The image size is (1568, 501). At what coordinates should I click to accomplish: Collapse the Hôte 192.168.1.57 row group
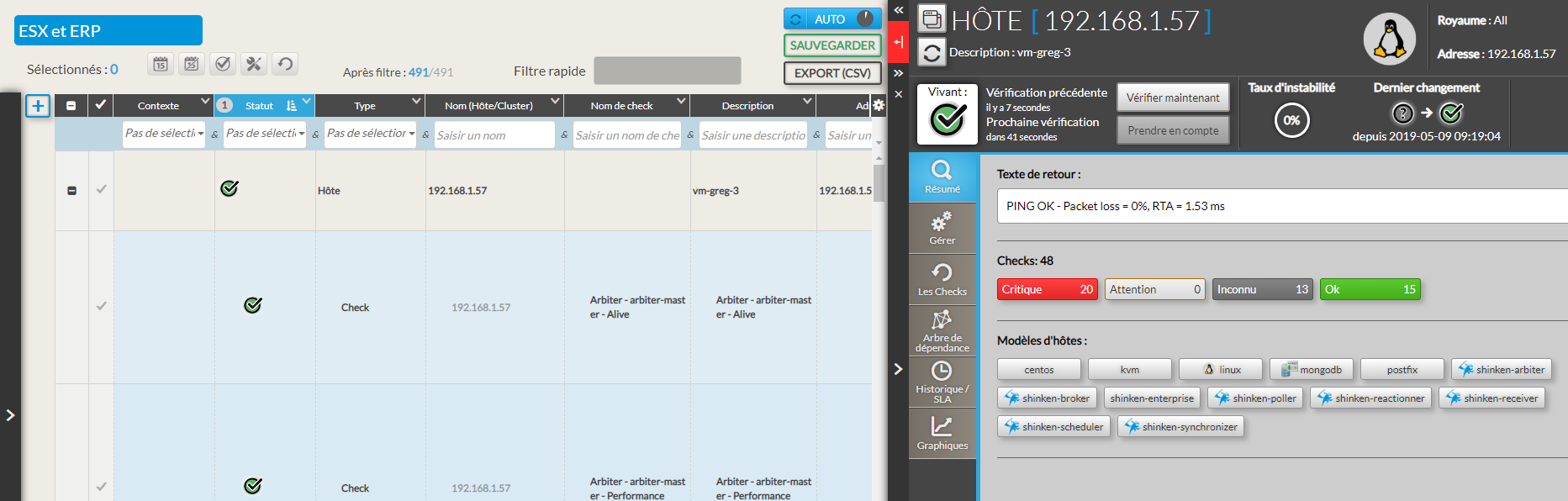click(71, 191)
